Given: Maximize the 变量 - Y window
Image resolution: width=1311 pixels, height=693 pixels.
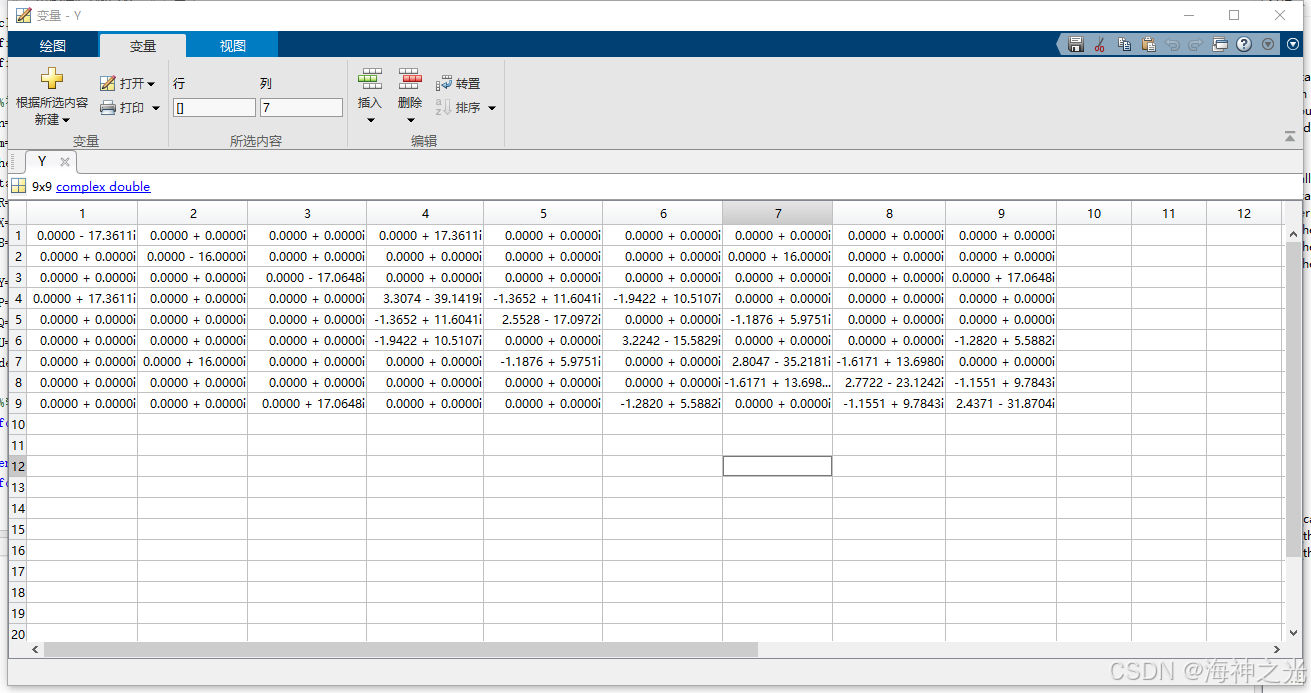Looking at the screenshot, I should coord(1234,15).
